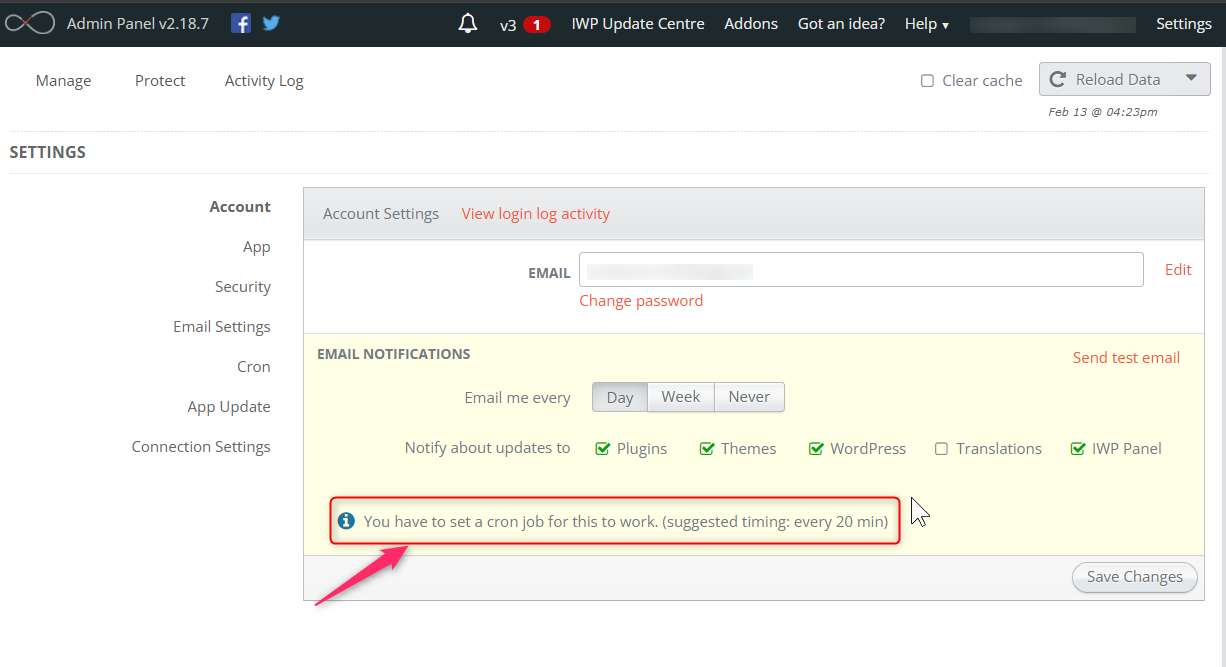This screenshot has height=667, width=1226.
Task: Open the Twitter bird icon
Action: click(271, 23)
